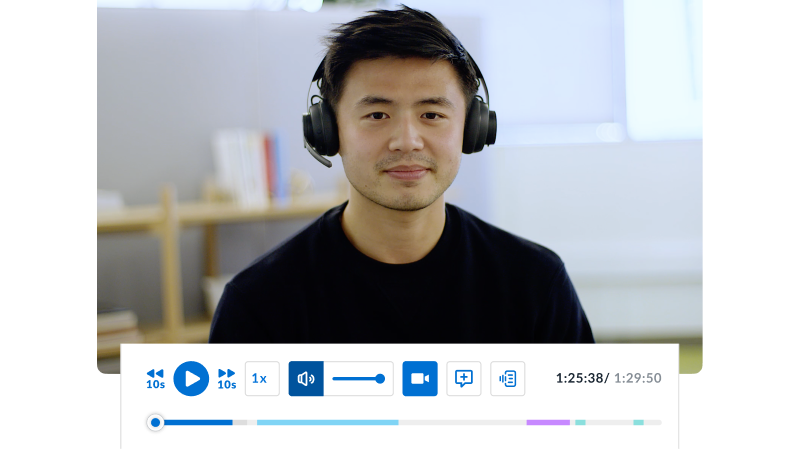Click the timeline playhead knob

[x=156, y=422]
